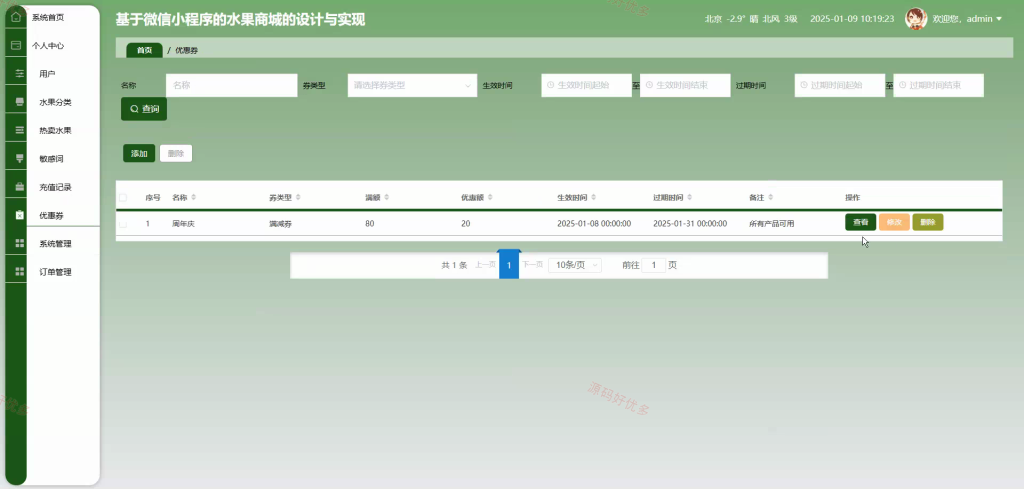This screenshot has width=1024, height=489.
Task: Open the 水果分类 menu item
Action: tap(56, 103)
